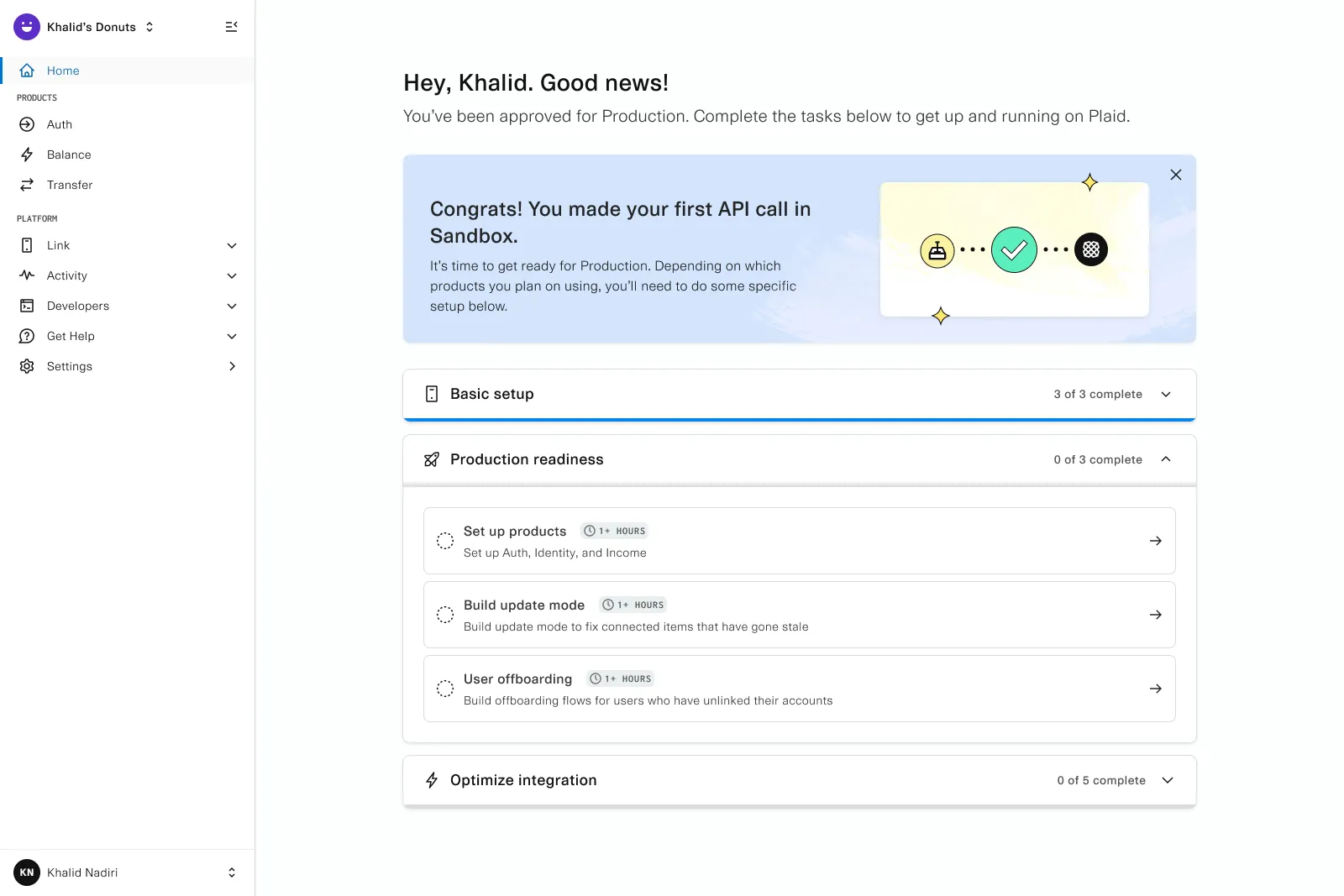Click Khalid Nadiri user name
This screenshot has height=896, width=1344.
click(82, 872)
